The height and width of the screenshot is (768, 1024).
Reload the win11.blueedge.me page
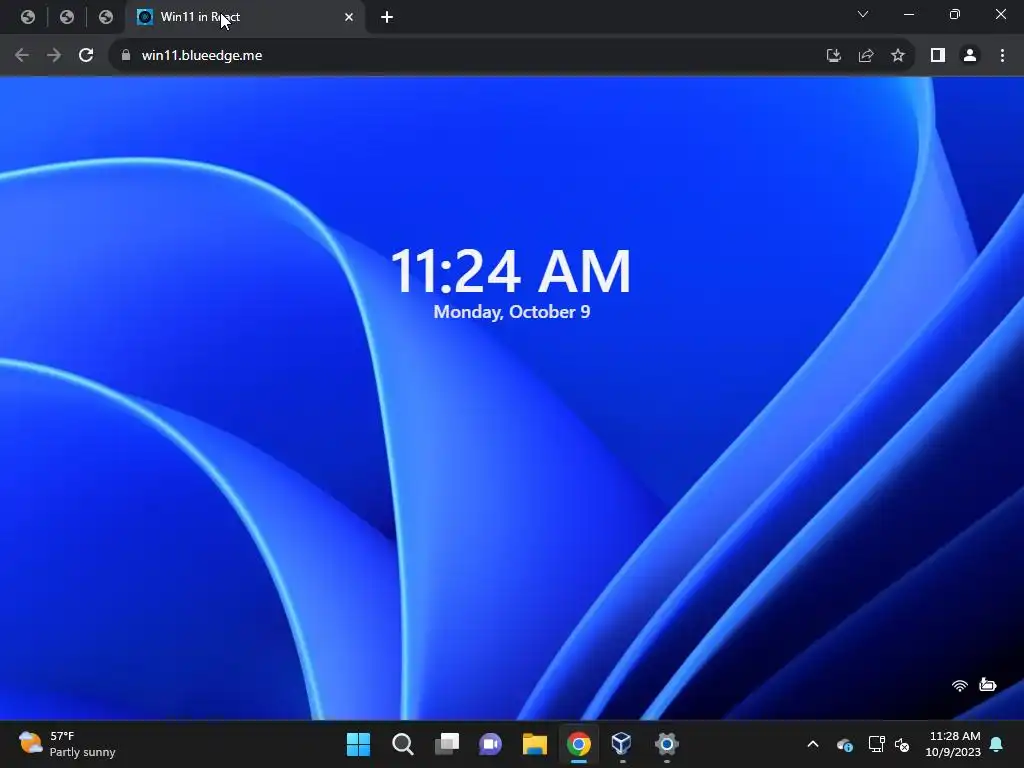86,56
